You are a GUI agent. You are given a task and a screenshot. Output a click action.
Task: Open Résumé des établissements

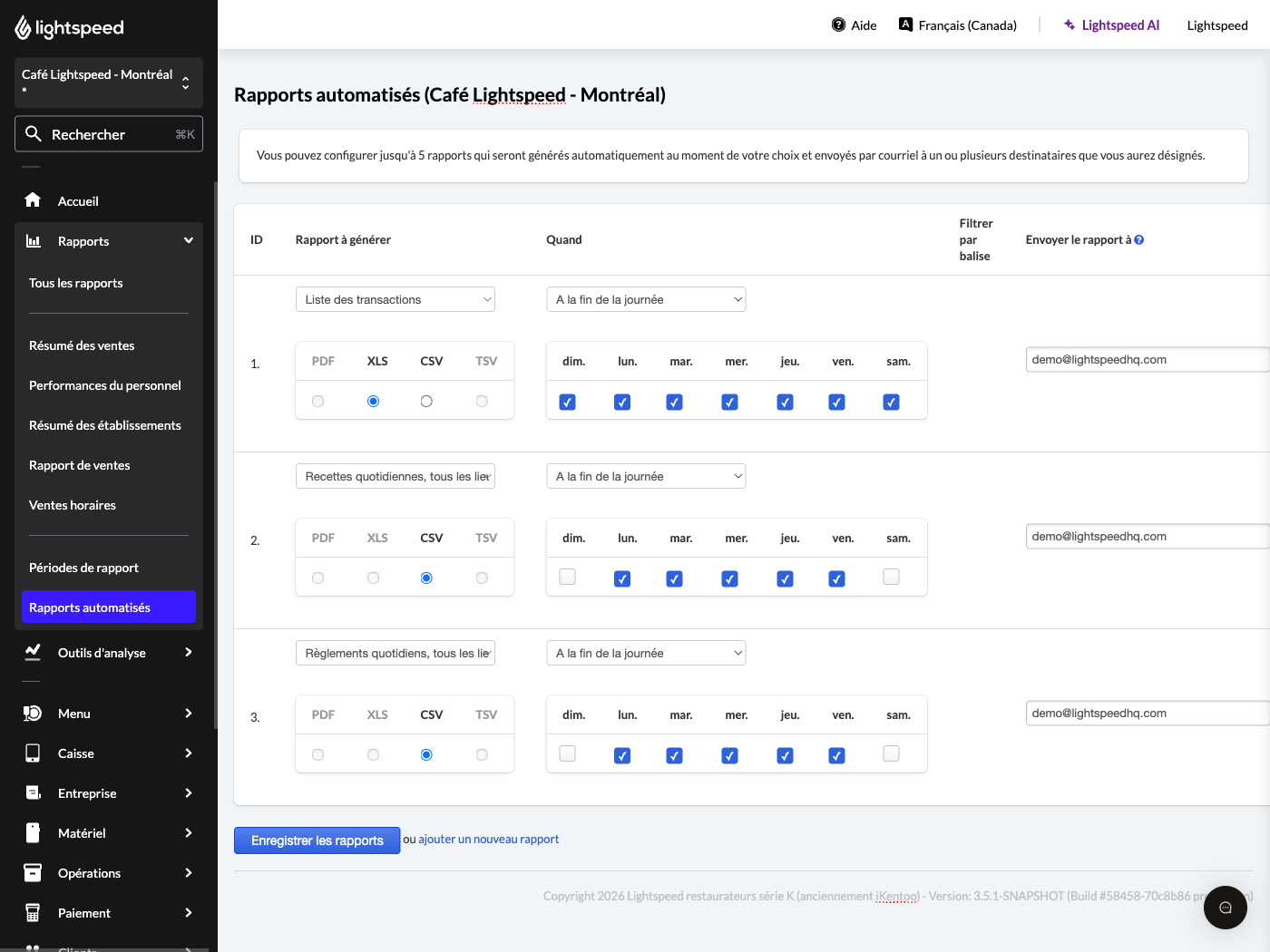(x=105, y=425)
